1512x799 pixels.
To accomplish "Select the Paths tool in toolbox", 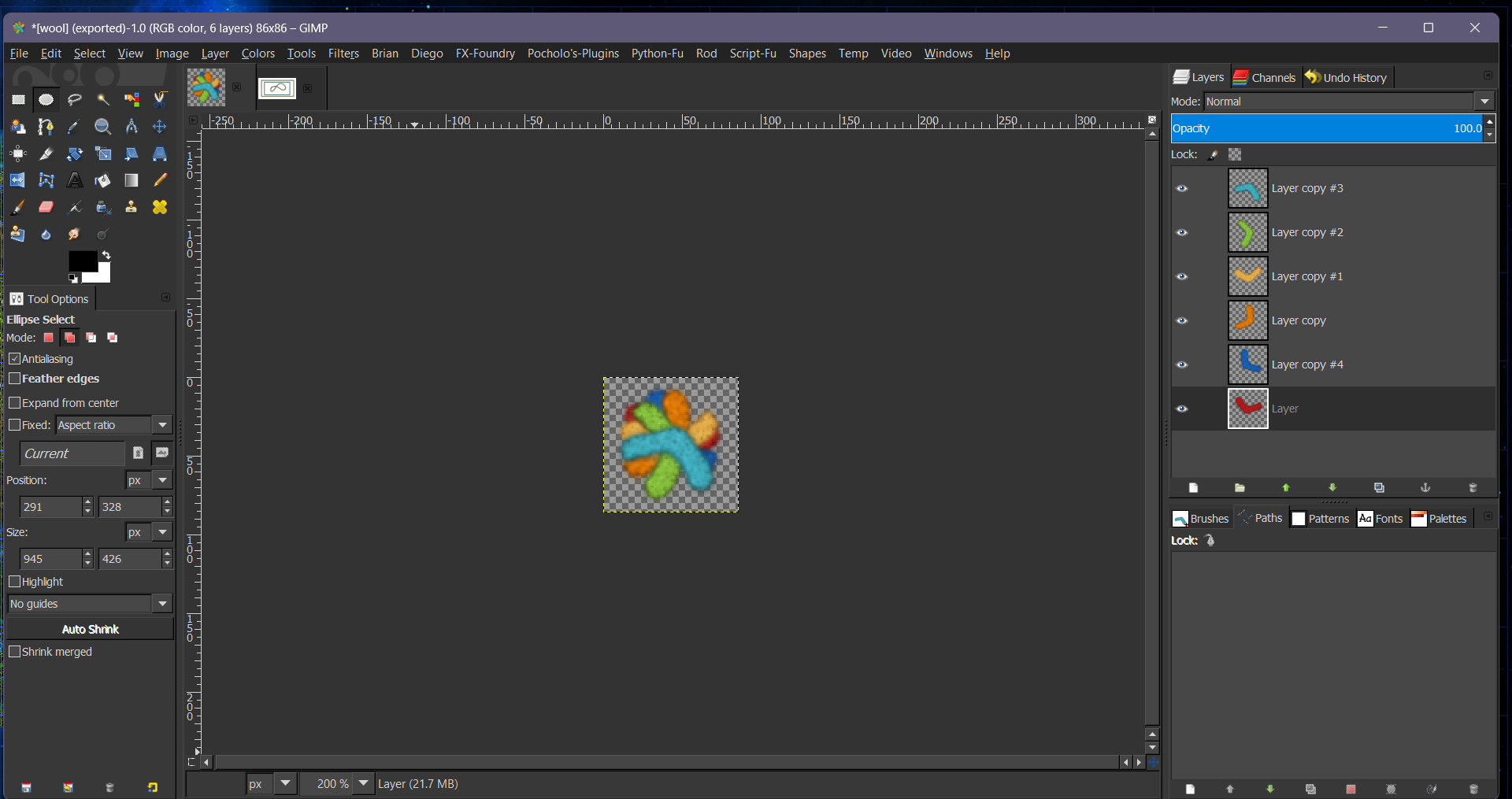I will tap(46, 127).
